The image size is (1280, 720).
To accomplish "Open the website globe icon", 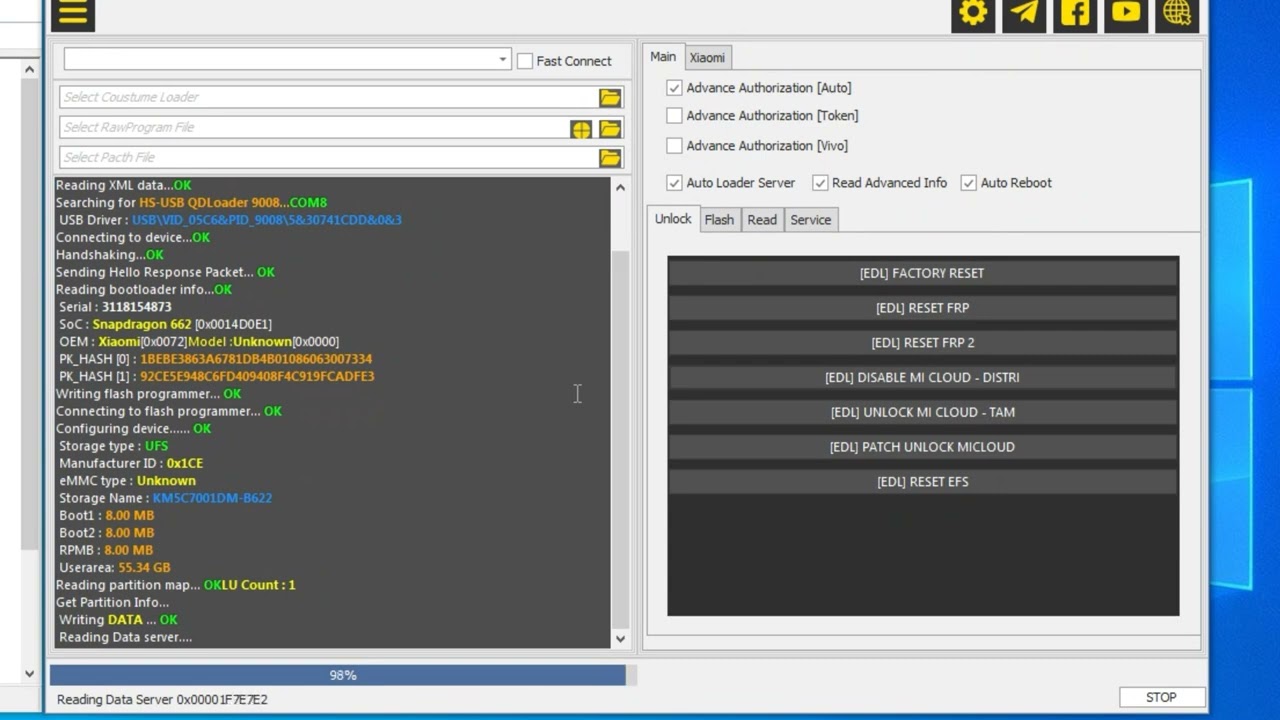I will [1177, 13].
